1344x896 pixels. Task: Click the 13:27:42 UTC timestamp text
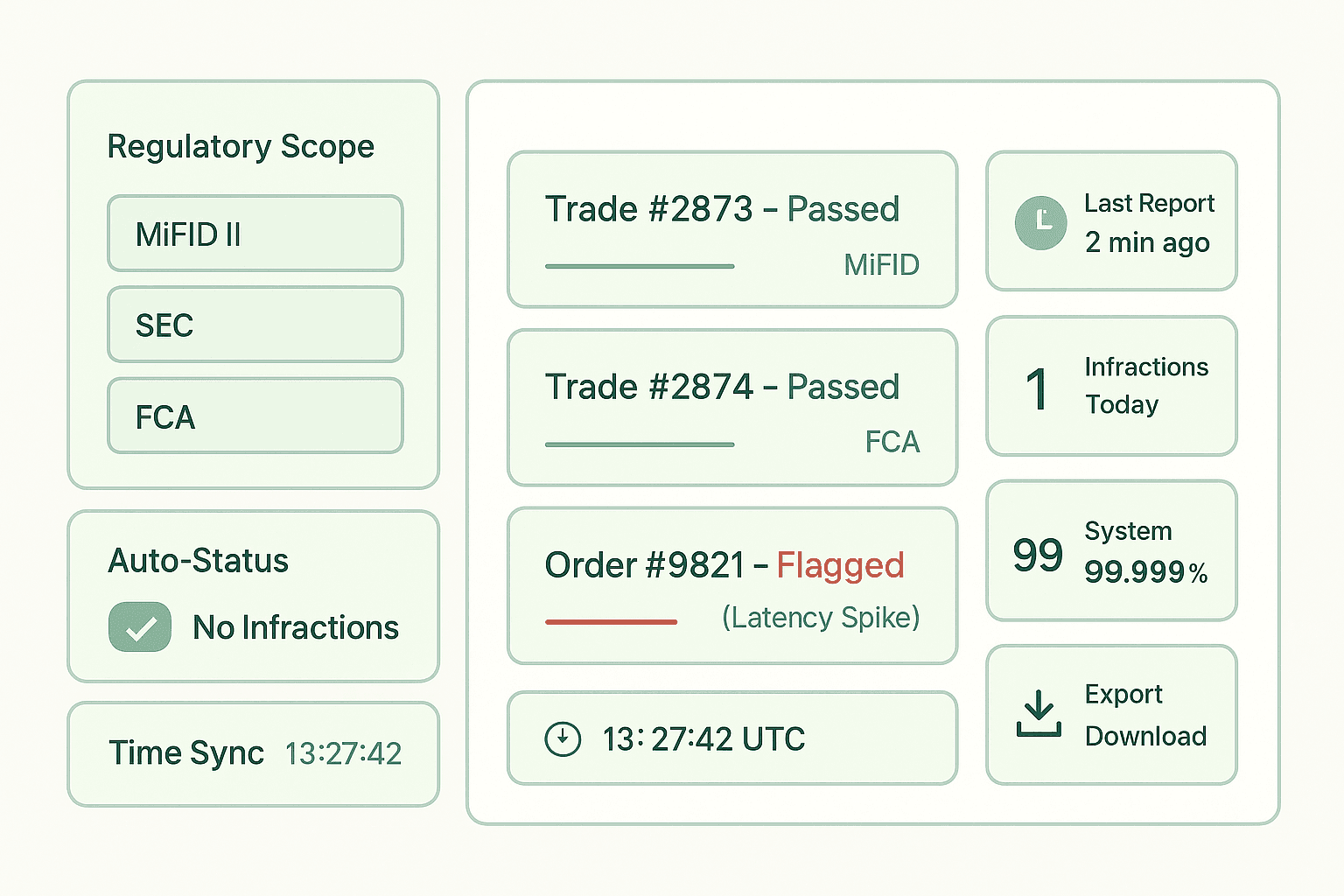point(703,739)
